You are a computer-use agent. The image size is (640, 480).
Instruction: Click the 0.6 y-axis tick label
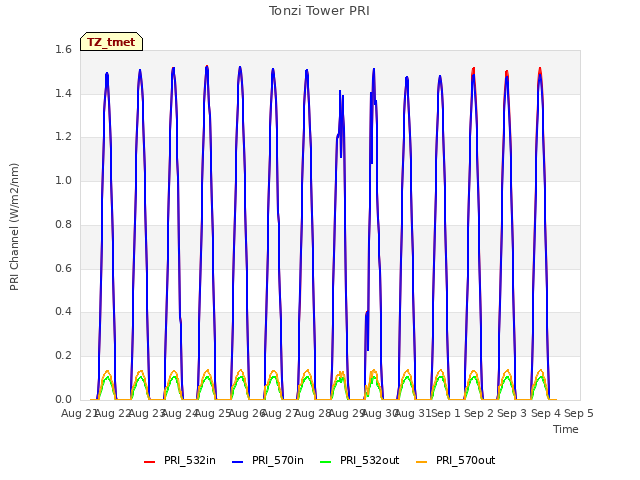63,268
